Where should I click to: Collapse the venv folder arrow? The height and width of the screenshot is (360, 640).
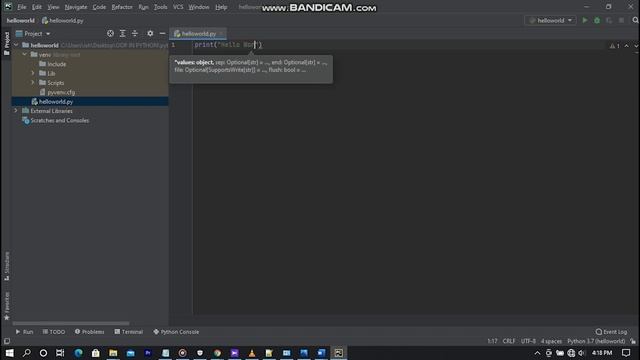tap(24, 54)
